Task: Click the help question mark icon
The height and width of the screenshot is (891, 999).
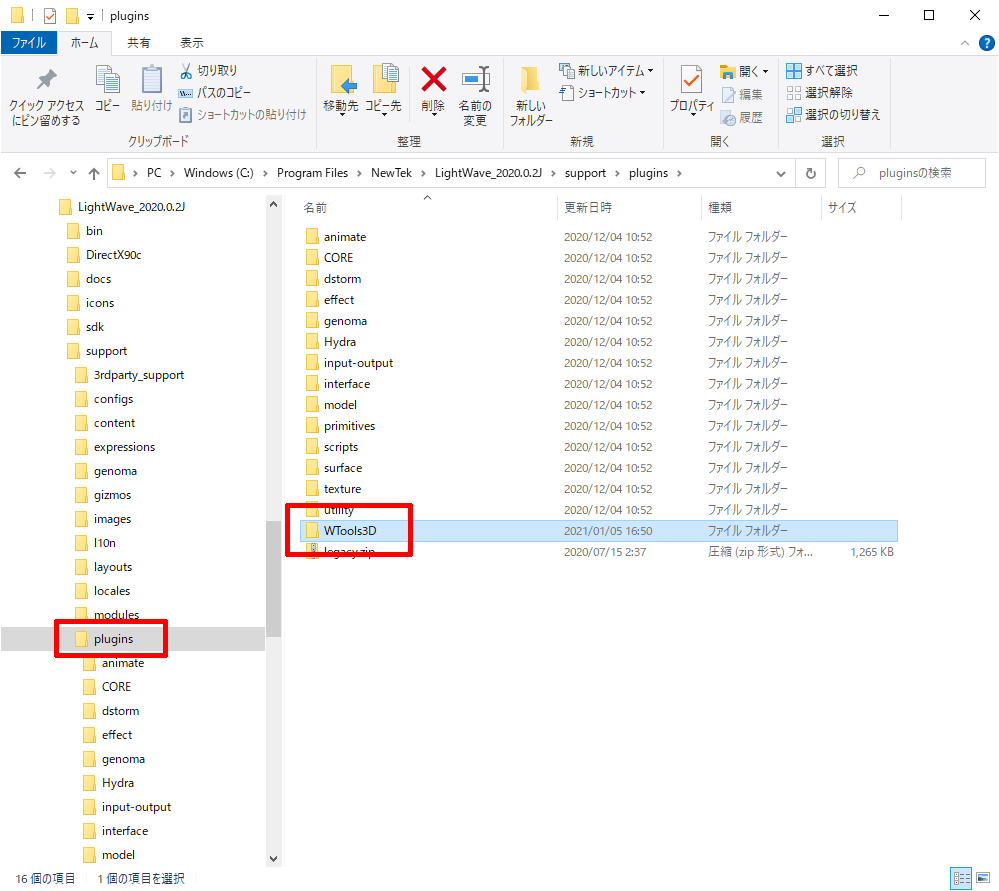Action: click(986, 43)
